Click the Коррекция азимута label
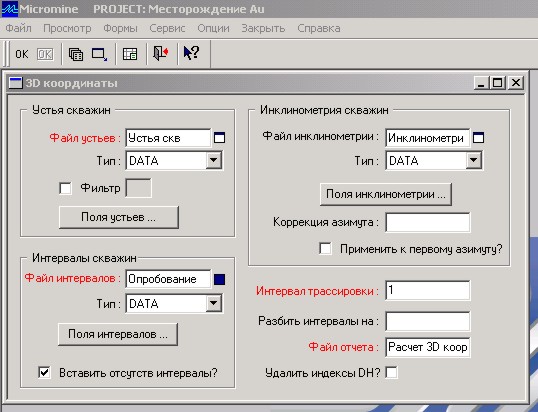 tap(326, 222)
